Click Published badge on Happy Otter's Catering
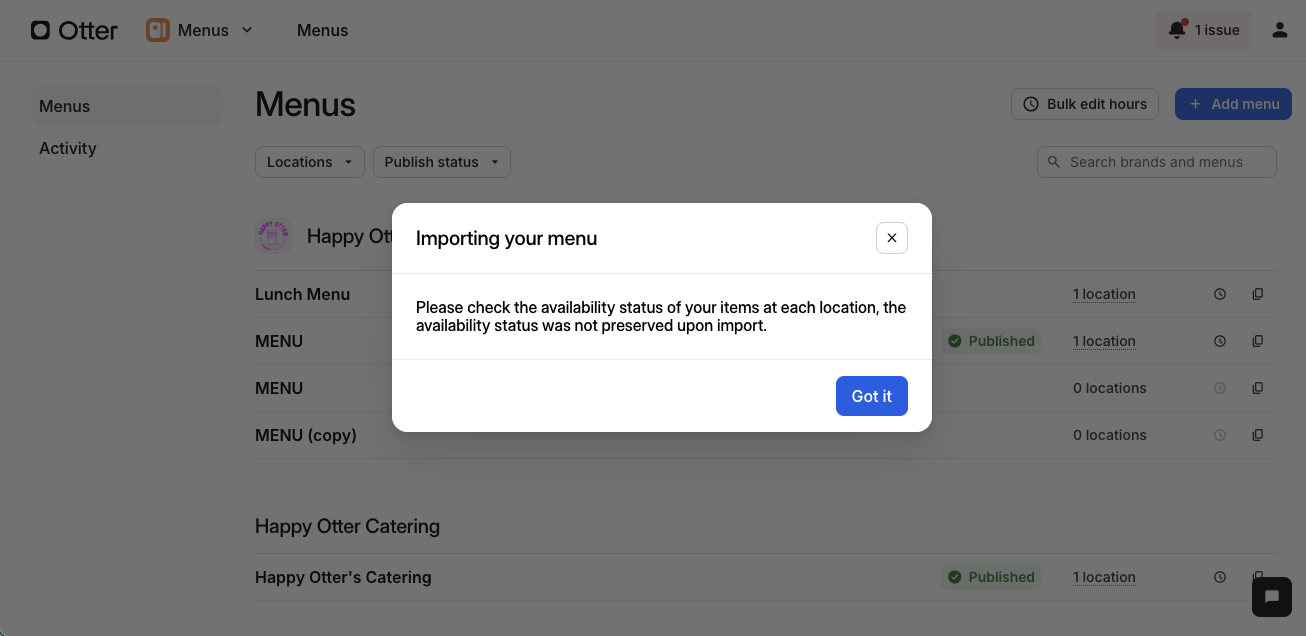 click(991, 577)
